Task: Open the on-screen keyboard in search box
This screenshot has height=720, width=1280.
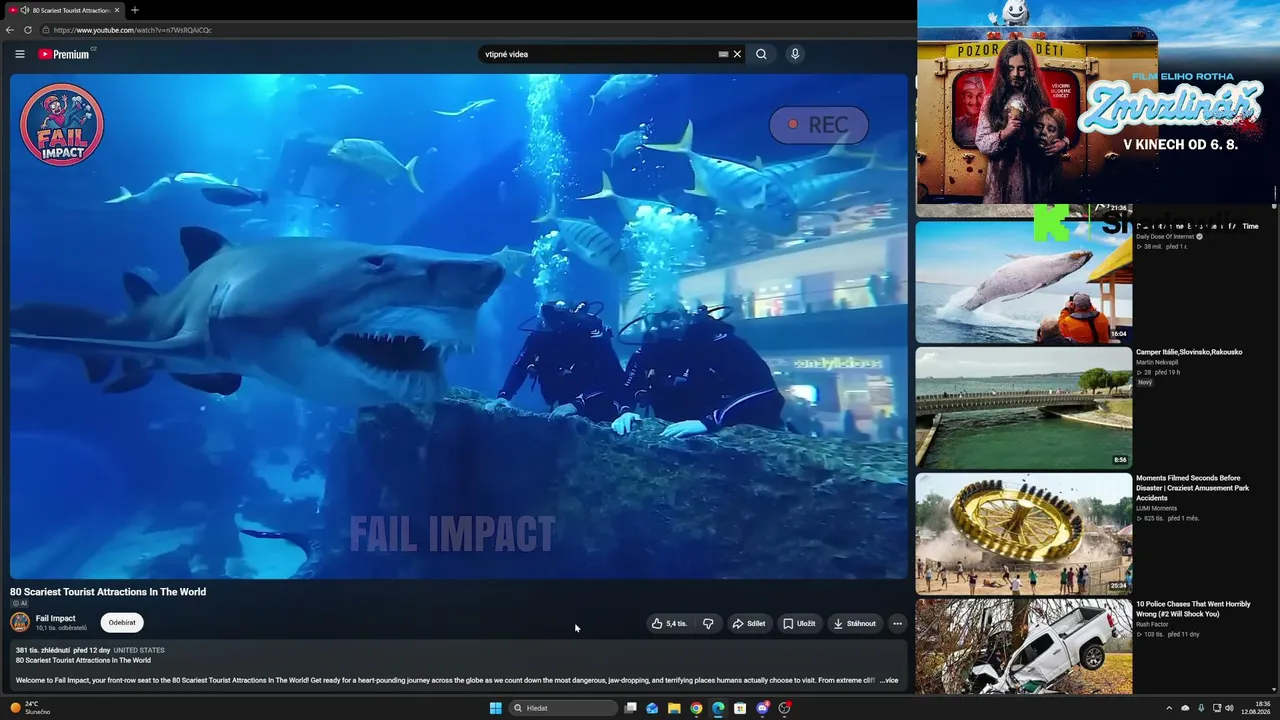Action: (x=723, y=54)
